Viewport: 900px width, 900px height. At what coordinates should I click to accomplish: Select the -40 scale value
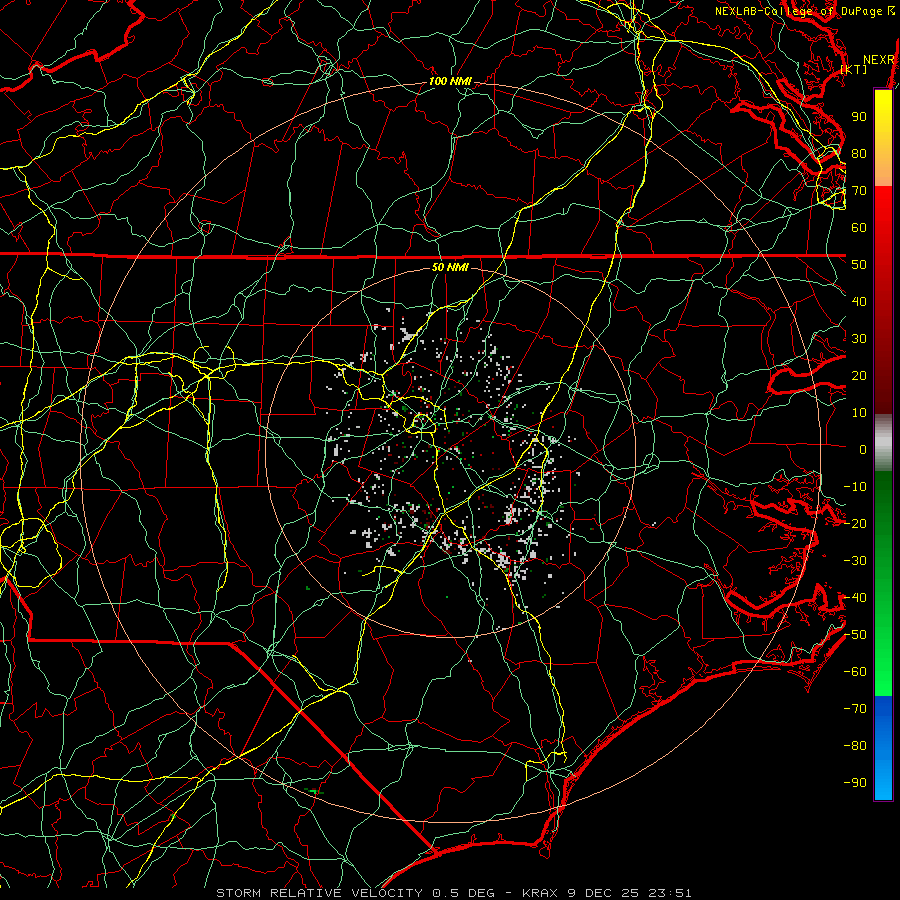click(855, 598)
